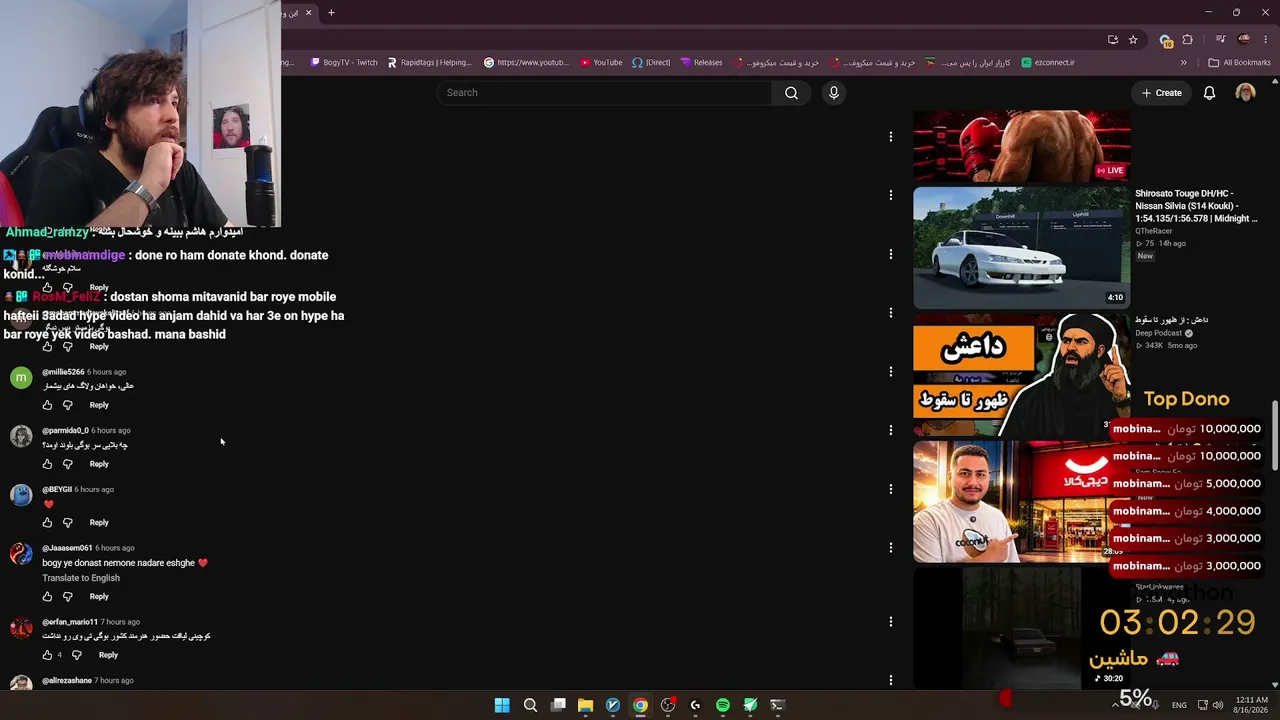Click the YouTube search input field
This screenshot has height=720, width=1280.
pyautogui.click(x=603, y=93)
